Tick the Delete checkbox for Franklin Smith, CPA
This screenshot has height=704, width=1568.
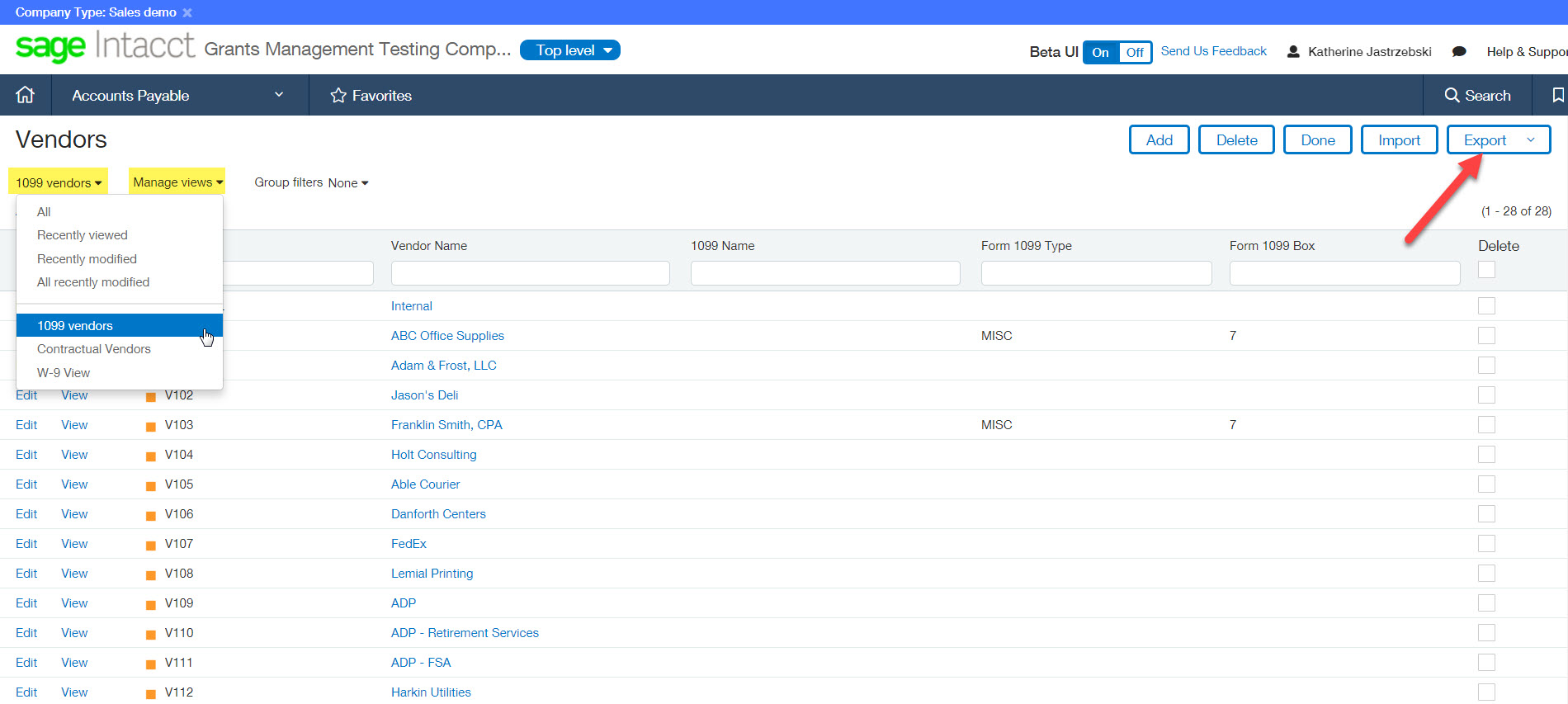point(1486,425)
